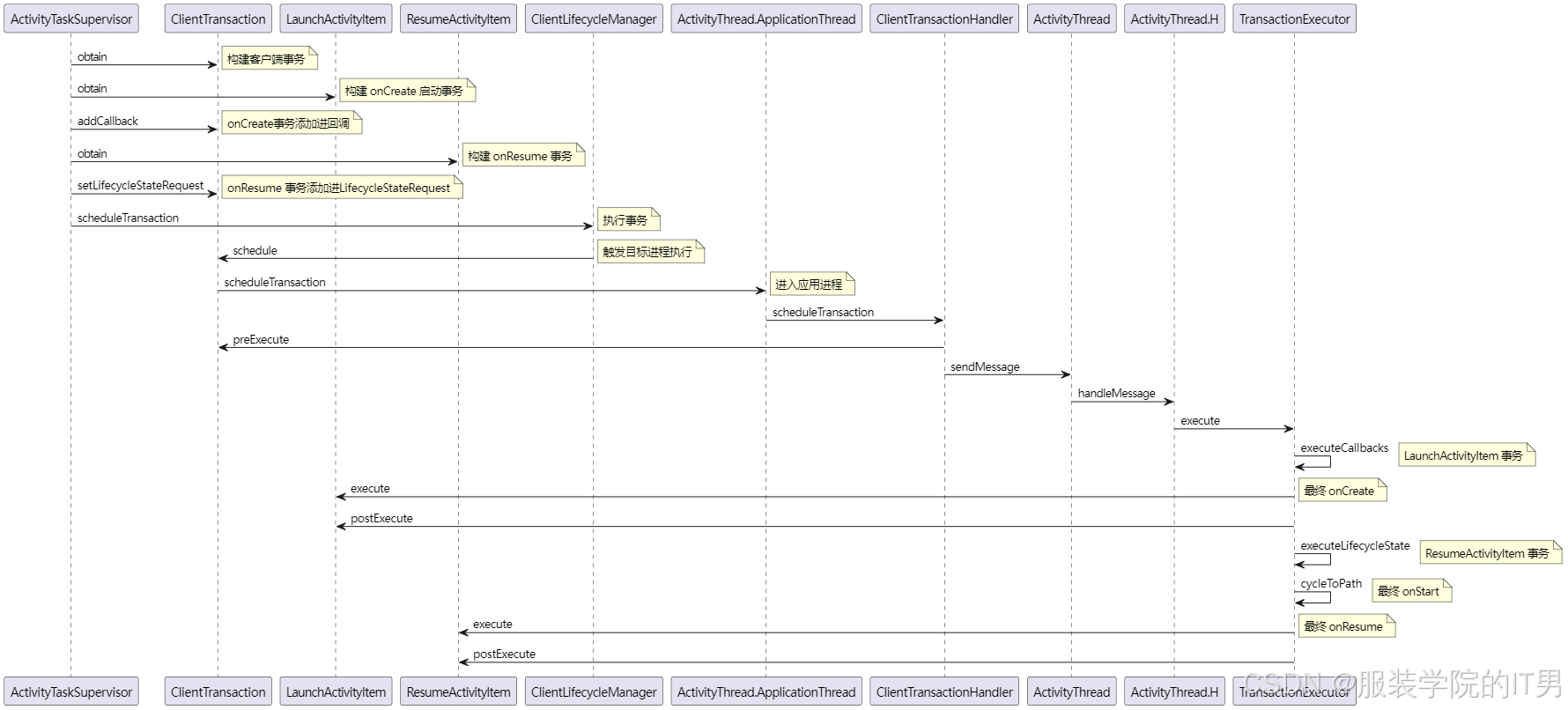
Task: Select the top ResumeActivityItem participant box
Action: coord(458,19)
